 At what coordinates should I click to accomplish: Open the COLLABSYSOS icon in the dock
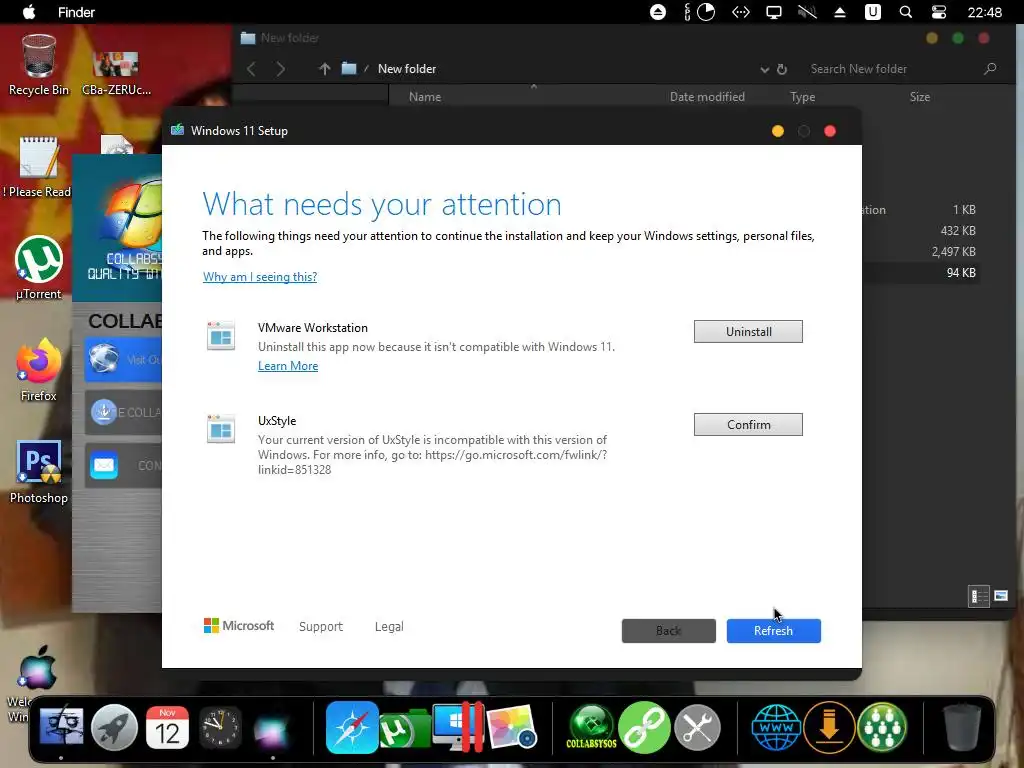coord(591,727)
